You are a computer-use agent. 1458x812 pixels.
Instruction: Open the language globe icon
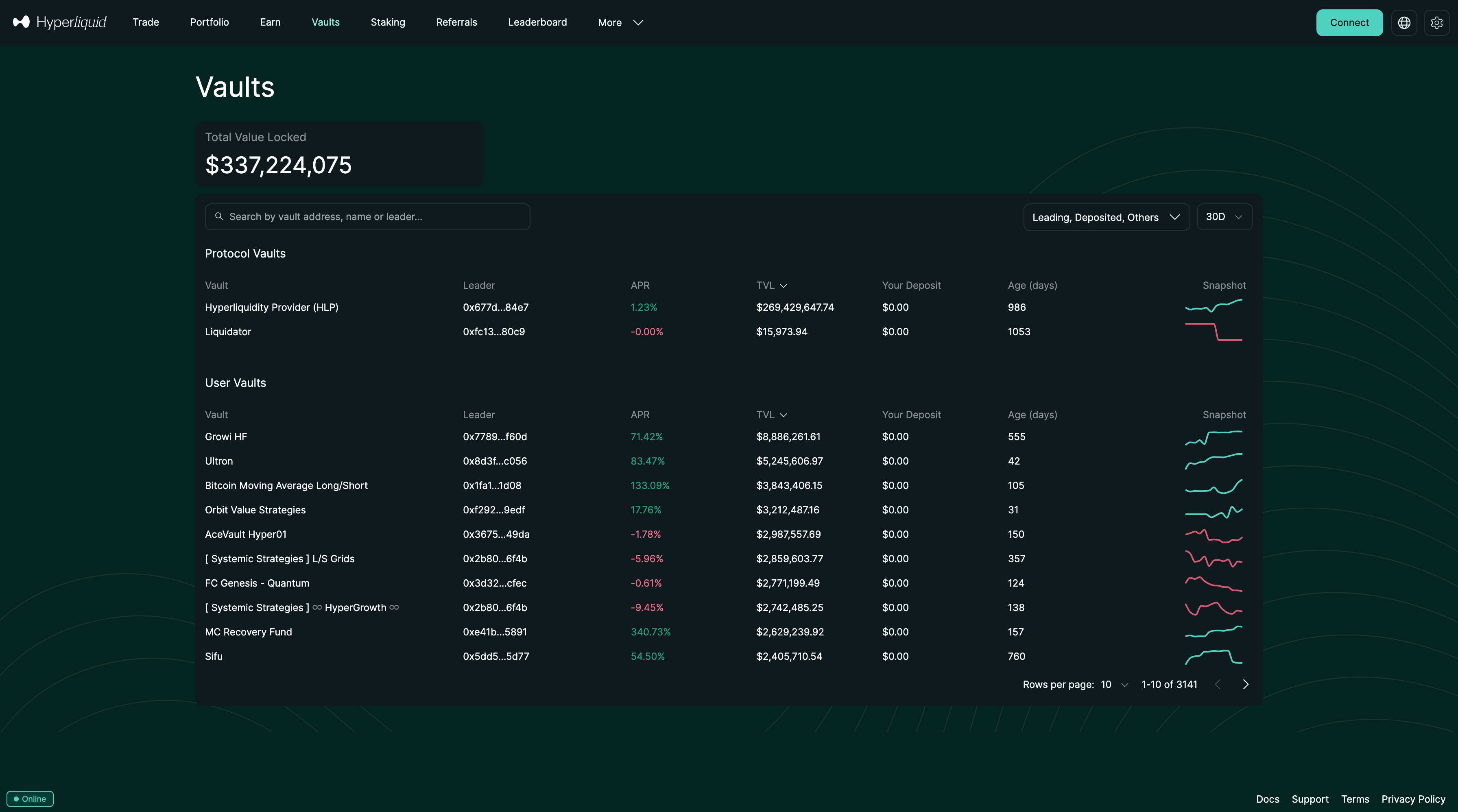1403,23
